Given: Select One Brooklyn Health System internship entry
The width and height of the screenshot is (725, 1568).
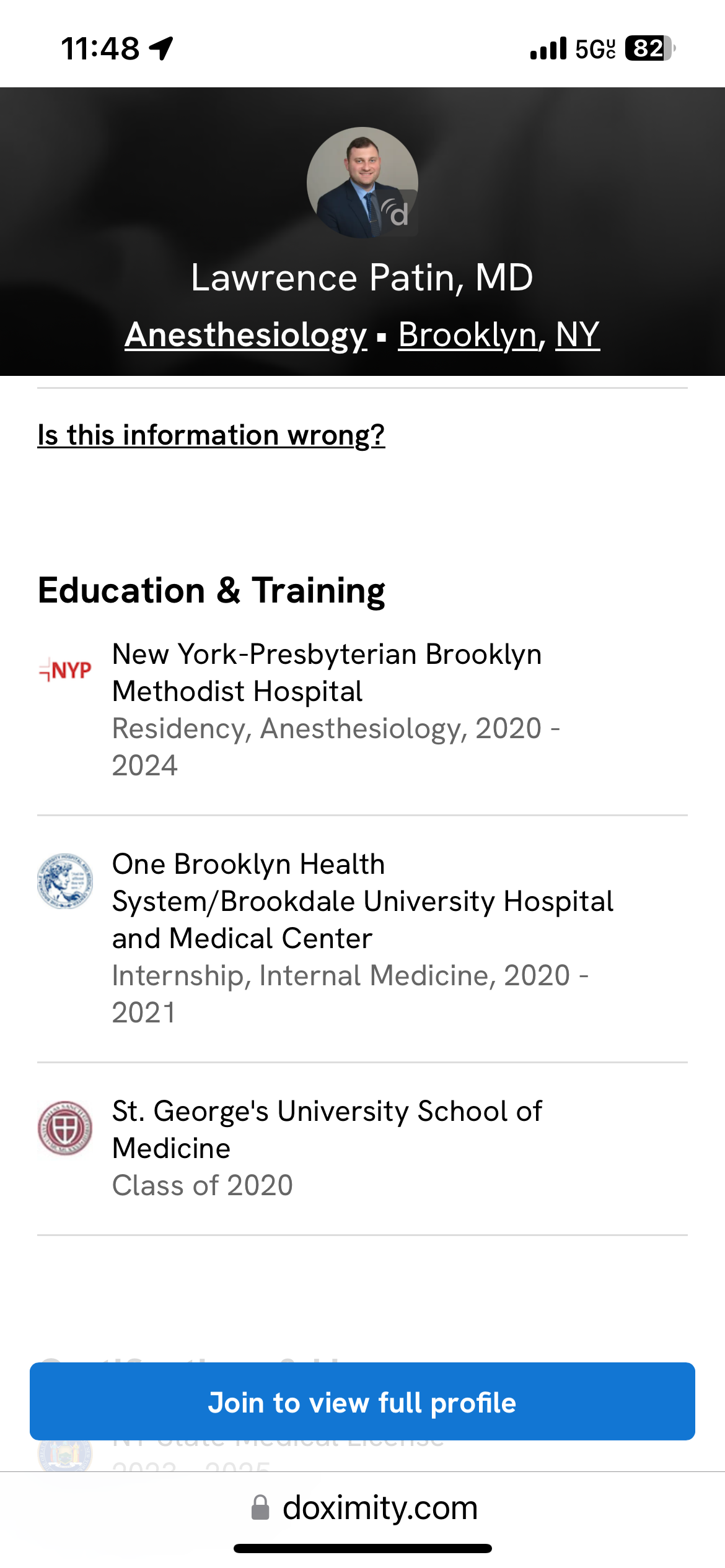Looking at the screenshot, I should (x=362, y=938).
